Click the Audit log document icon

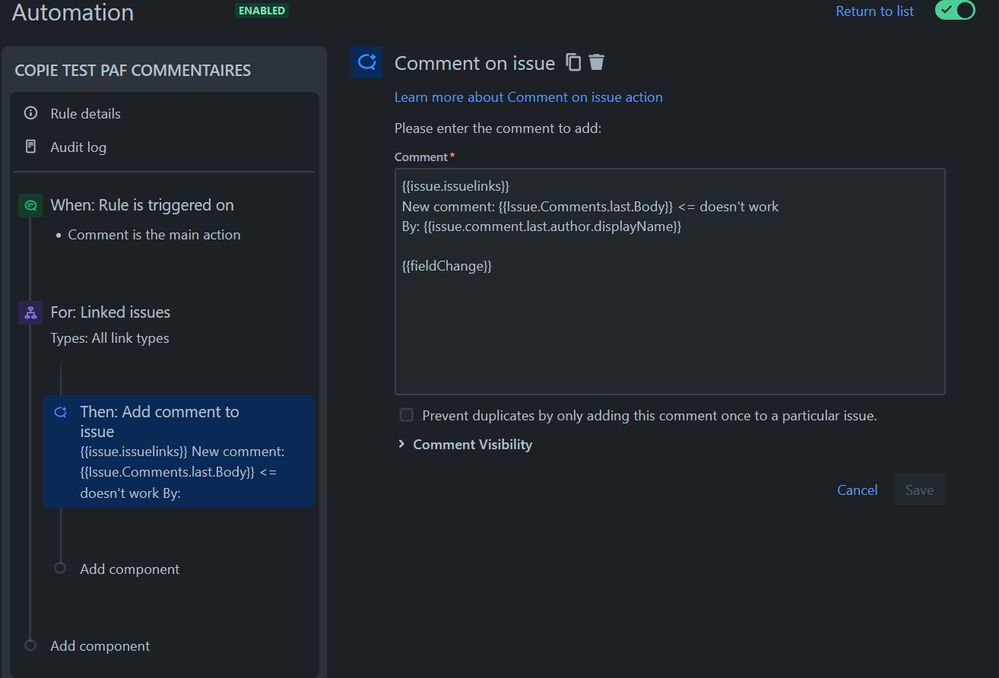pos(31,147)
